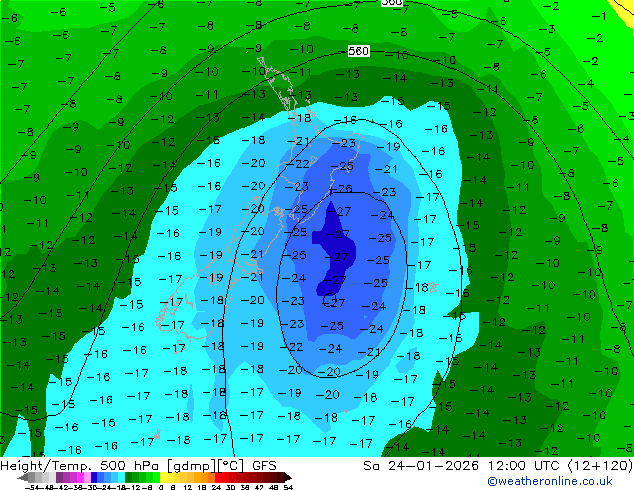Click the -26 temperature value on the map
The width and height of the screenshot is (634, 490).
tap(341, 189)
